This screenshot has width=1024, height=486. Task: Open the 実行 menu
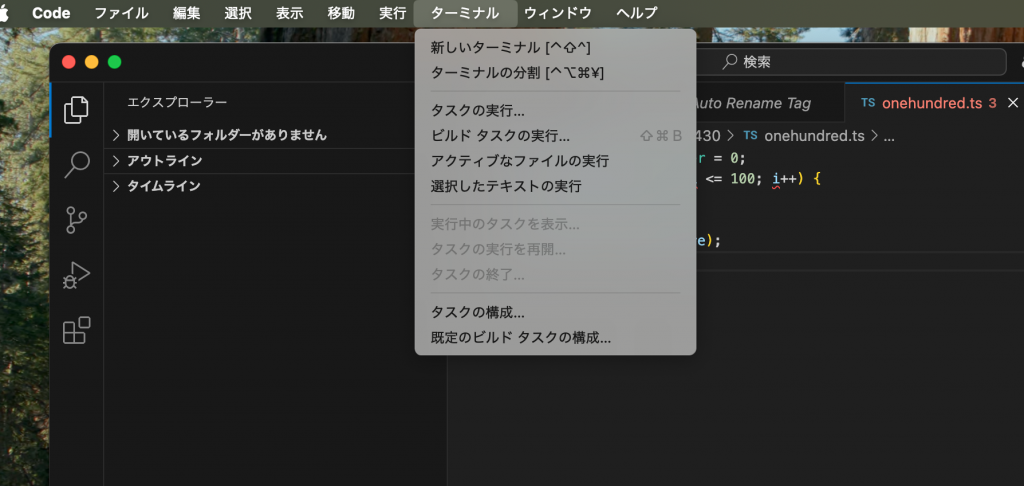pos(392,13)
